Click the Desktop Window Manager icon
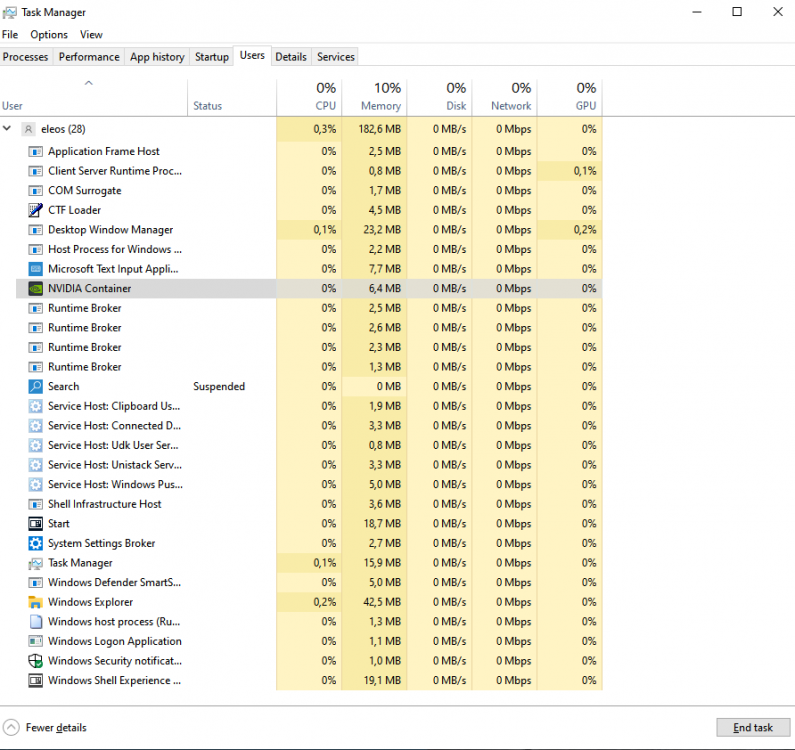The height and width of the screenshot is (750, 795). coord(35,230)
